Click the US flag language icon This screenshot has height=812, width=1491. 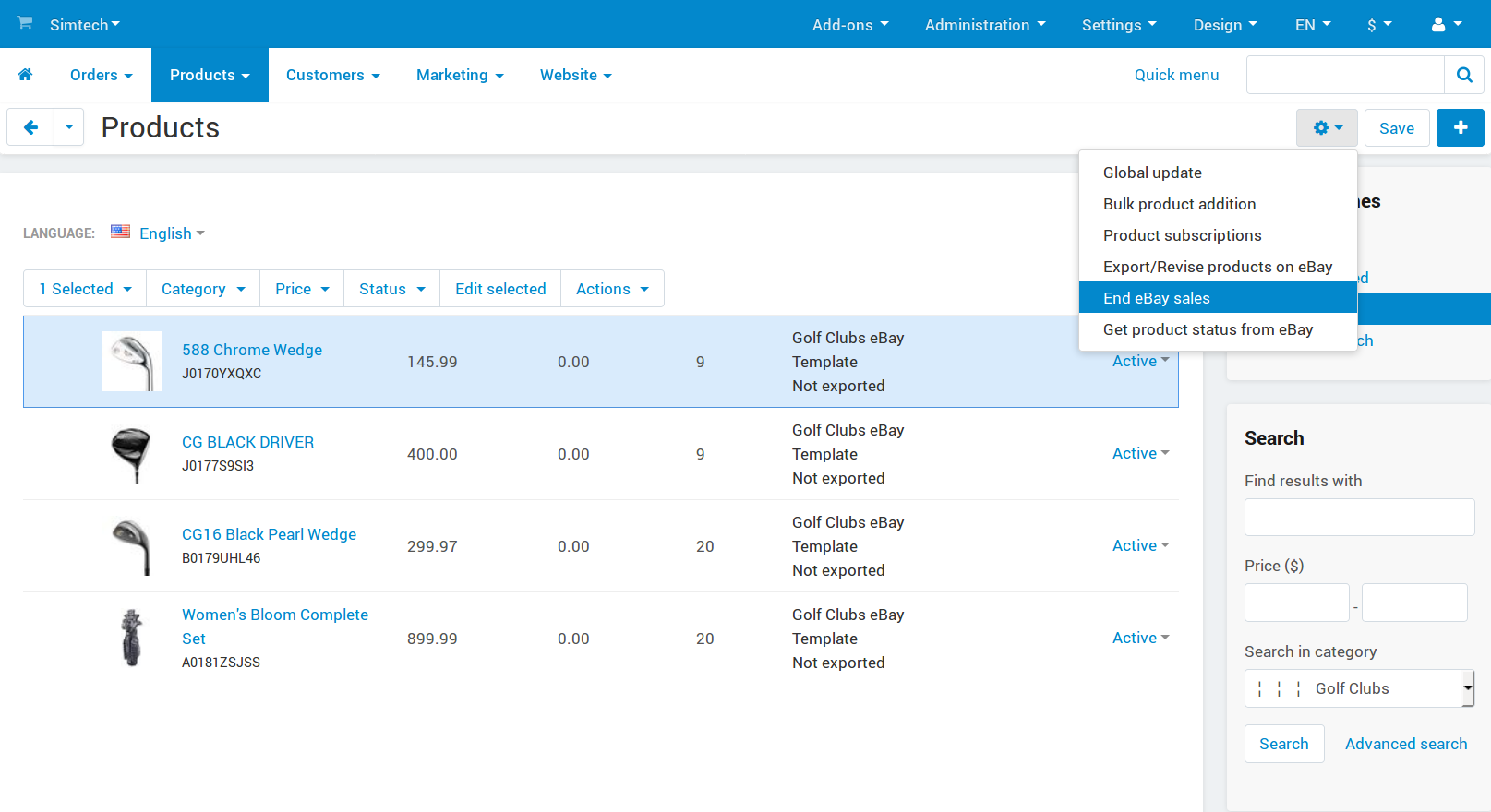tap(120, 232)
